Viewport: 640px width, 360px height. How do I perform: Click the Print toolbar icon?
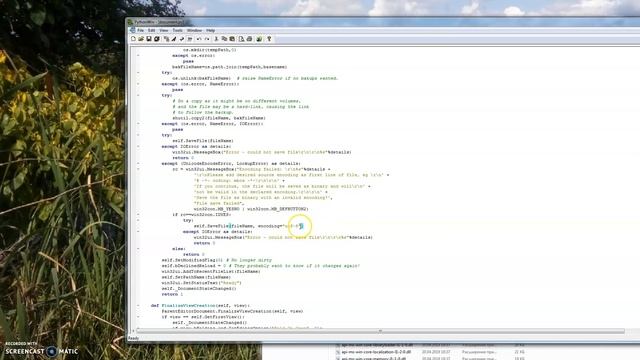[x=249, y=39]
